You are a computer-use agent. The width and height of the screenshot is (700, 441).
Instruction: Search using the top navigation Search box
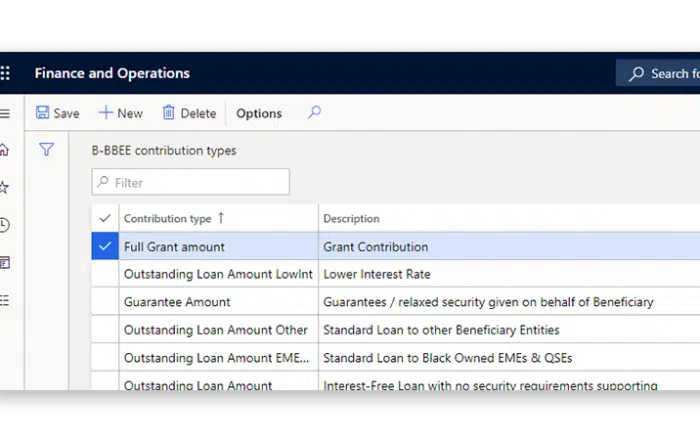pos(660,73)
